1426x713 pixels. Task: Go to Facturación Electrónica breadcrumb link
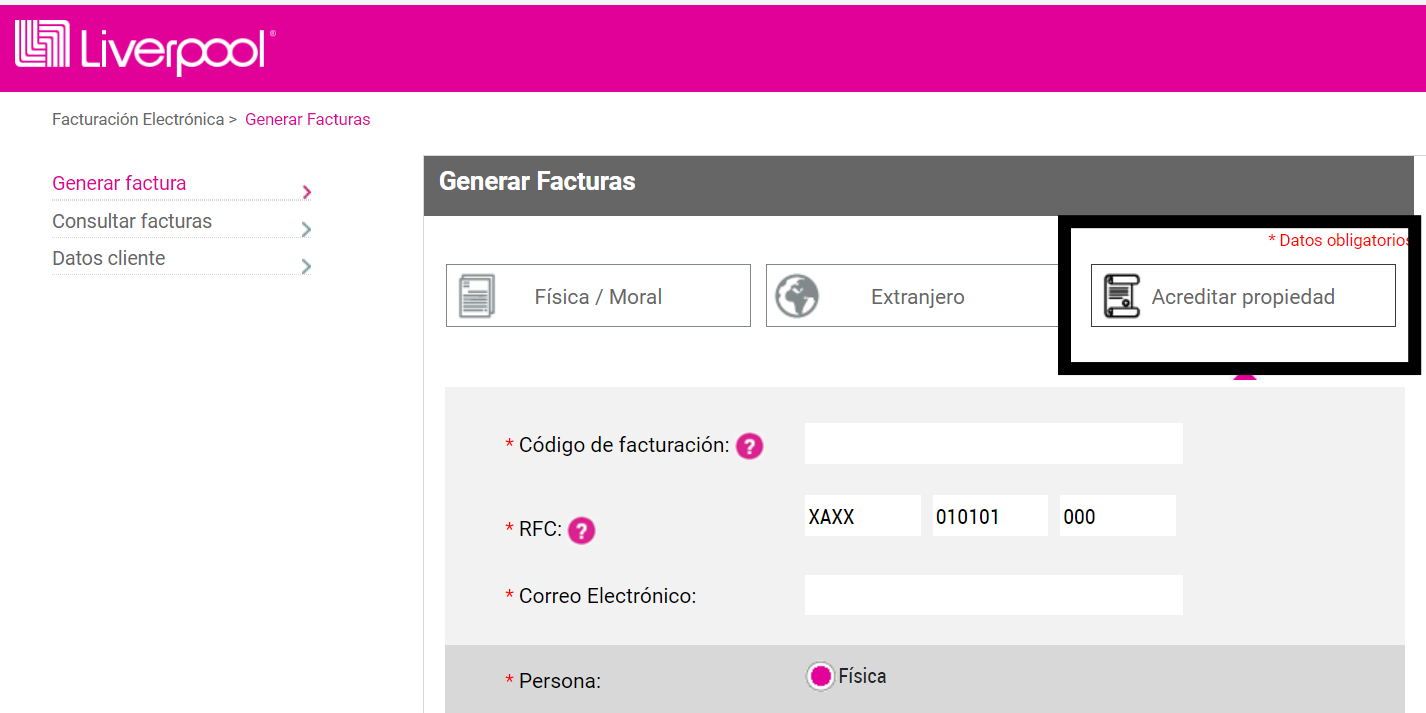click(x=138, y=119)
